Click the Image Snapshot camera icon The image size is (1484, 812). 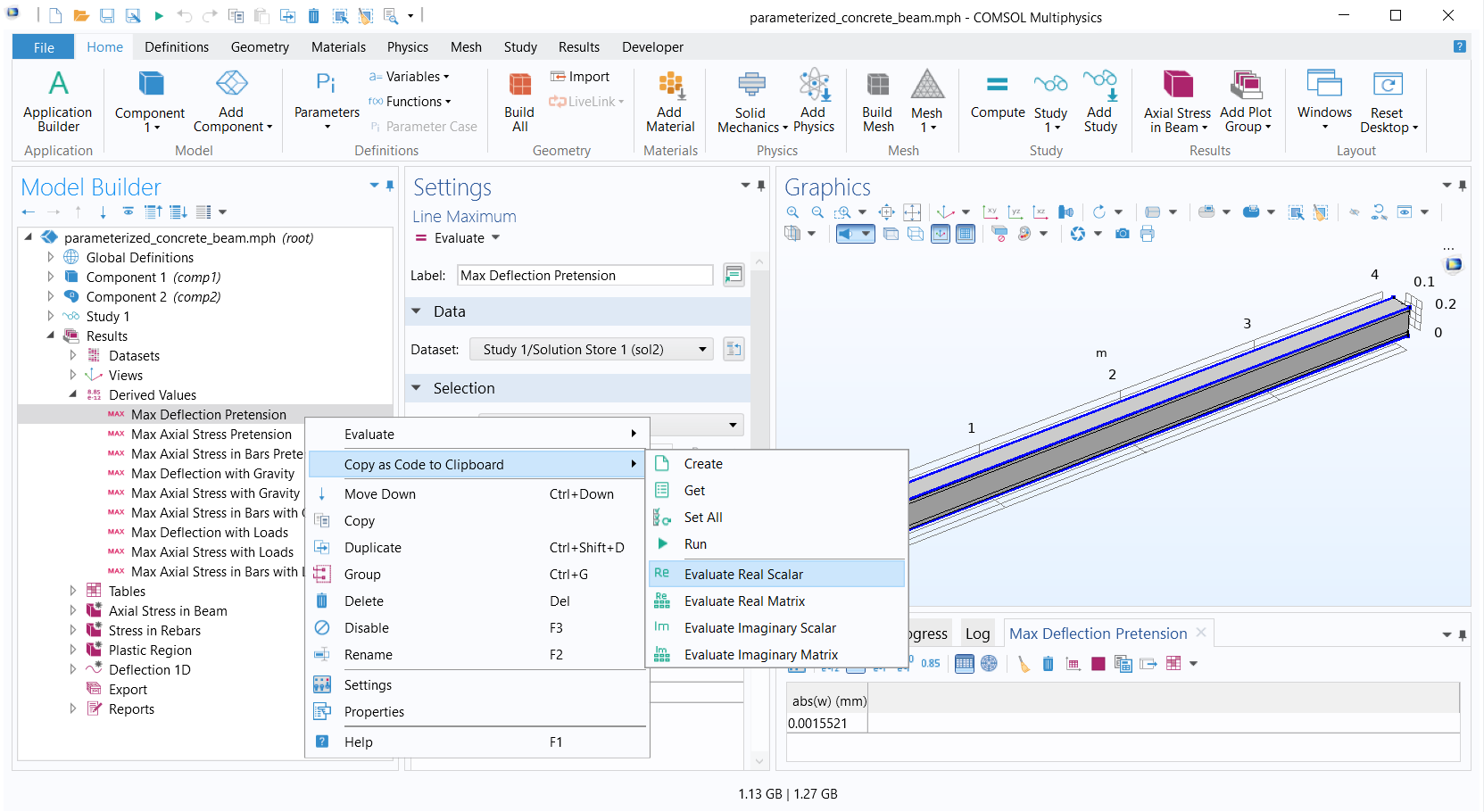pyautogui.click(x=1123, y=234)
